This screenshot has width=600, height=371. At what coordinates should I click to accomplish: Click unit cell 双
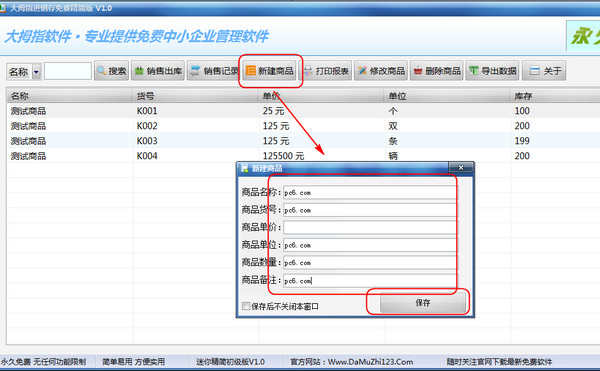tap(393, 126)
